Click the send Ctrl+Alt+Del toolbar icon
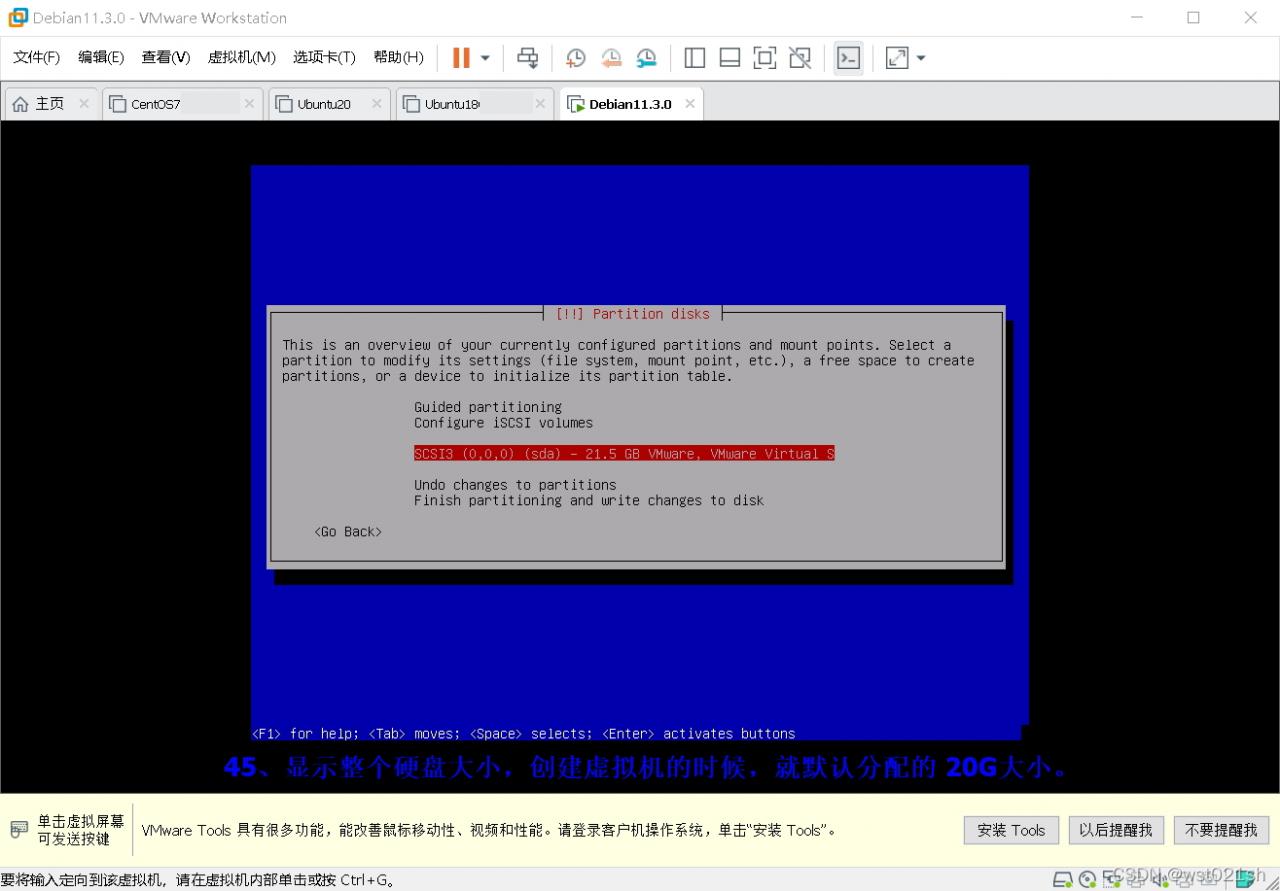The height and width of the screenshot is (891, 1280). pos(527,58)
